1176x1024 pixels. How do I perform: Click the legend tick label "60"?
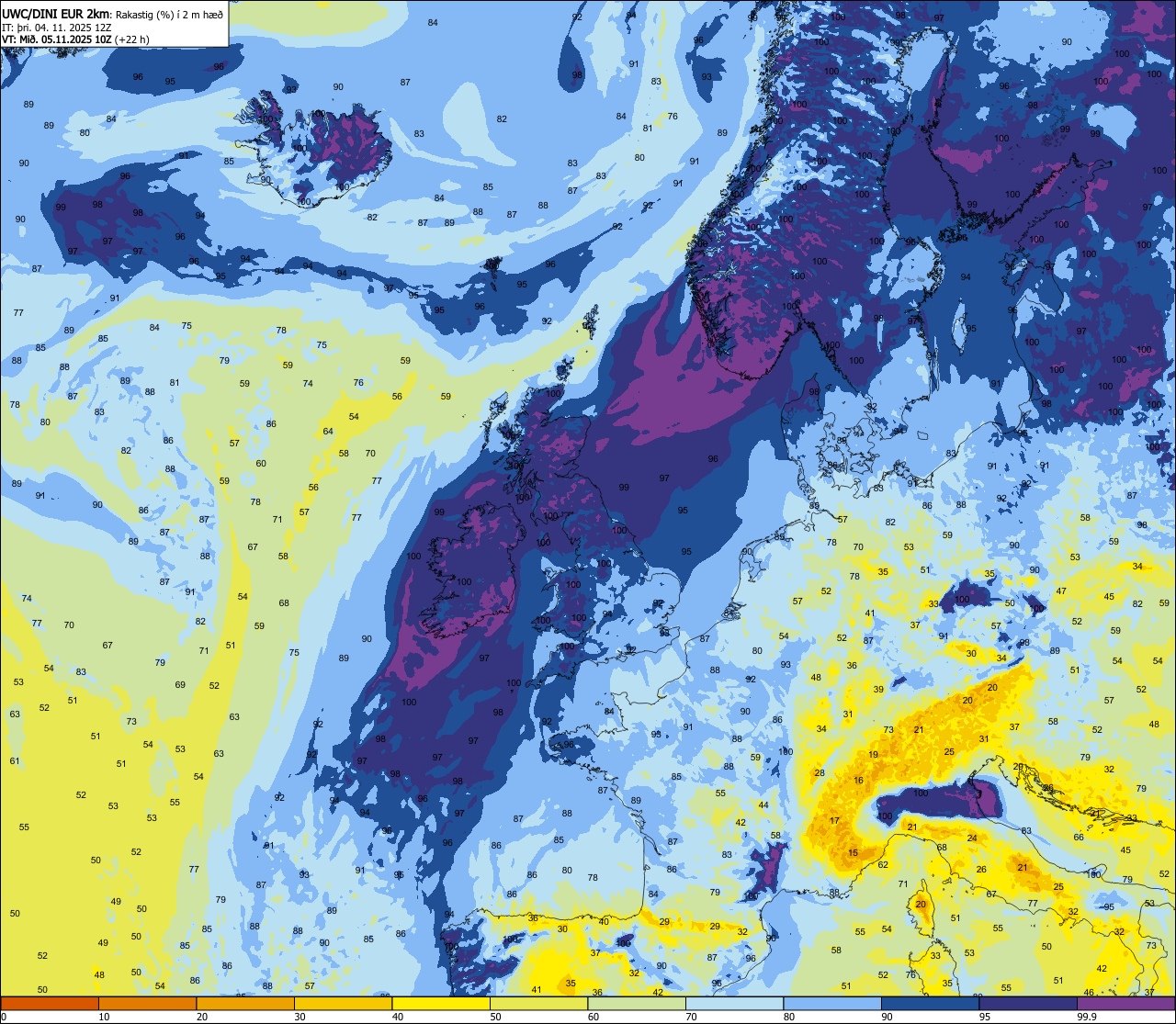coord(594,1017)
